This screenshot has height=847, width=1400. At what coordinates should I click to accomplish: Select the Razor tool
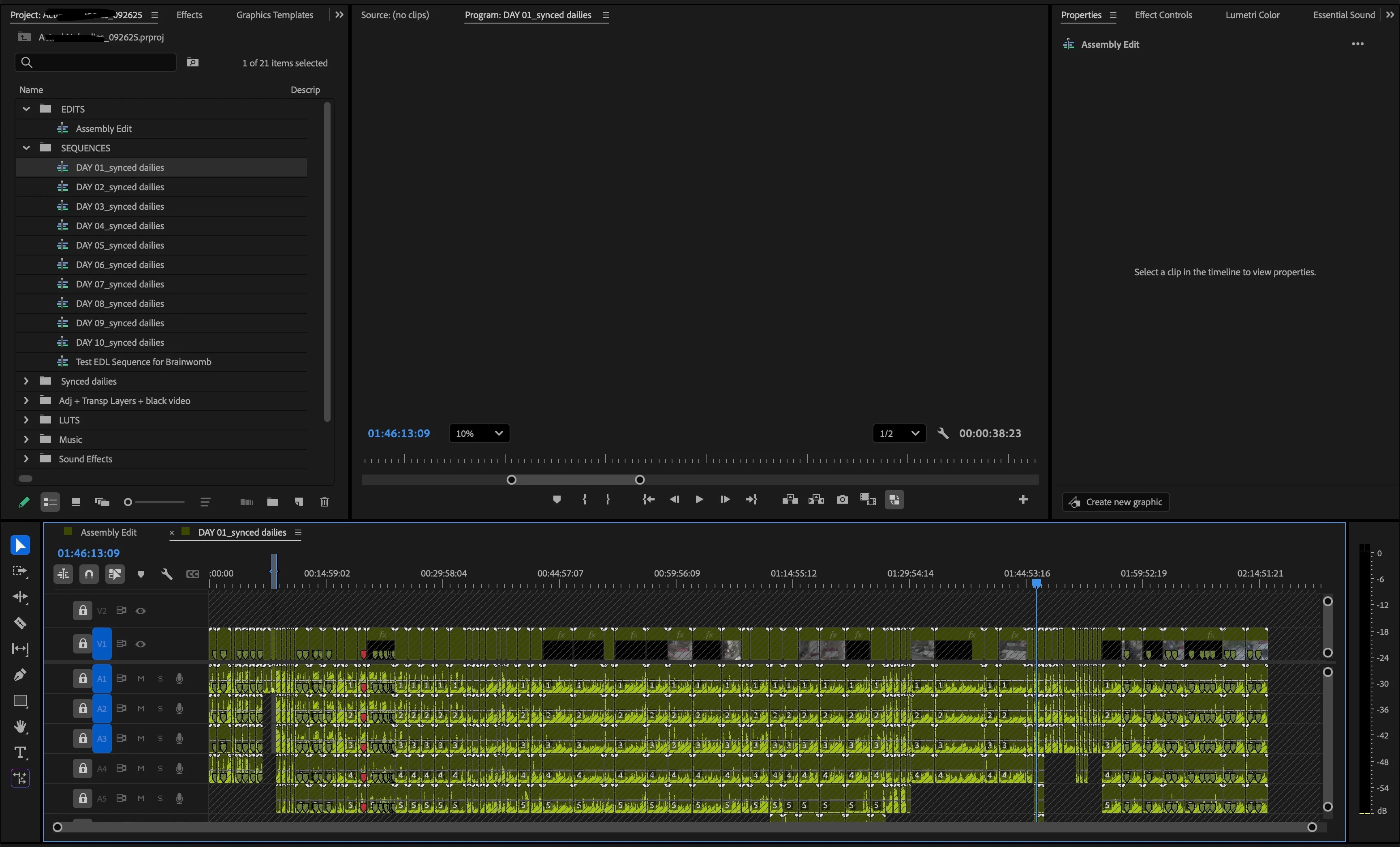20,623
